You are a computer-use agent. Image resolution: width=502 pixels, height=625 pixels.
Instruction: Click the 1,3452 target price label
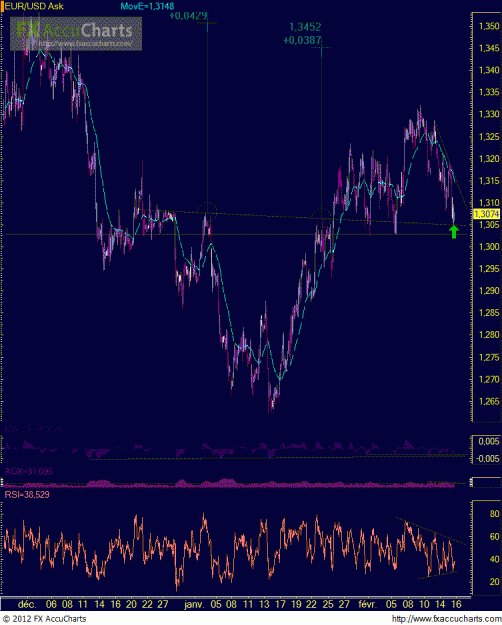pyautogui.click(x=305, y=27)
